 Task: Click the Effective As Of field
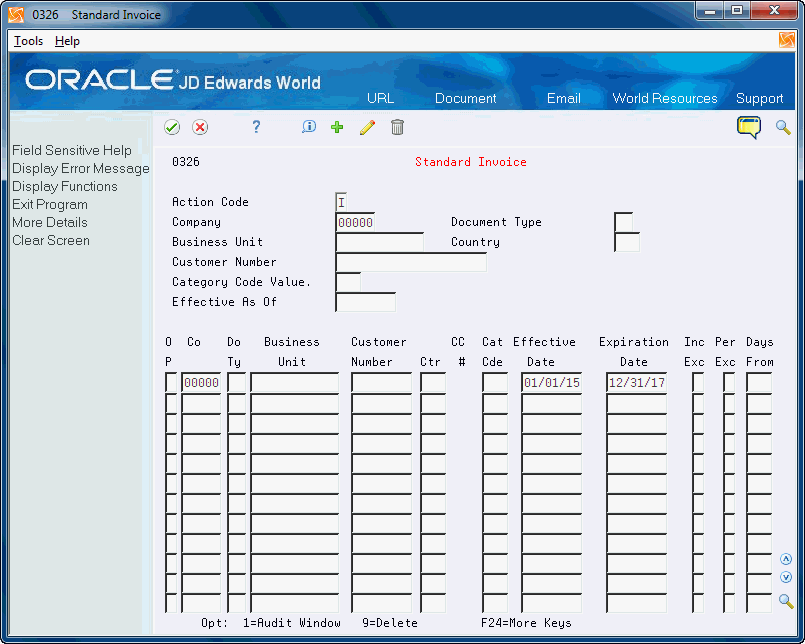click(x=366, y=302)
